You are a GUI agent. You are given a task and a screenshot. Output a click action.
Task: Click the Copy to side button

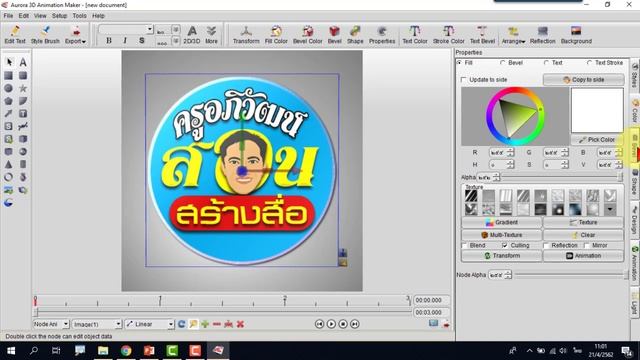pos(583,80)
